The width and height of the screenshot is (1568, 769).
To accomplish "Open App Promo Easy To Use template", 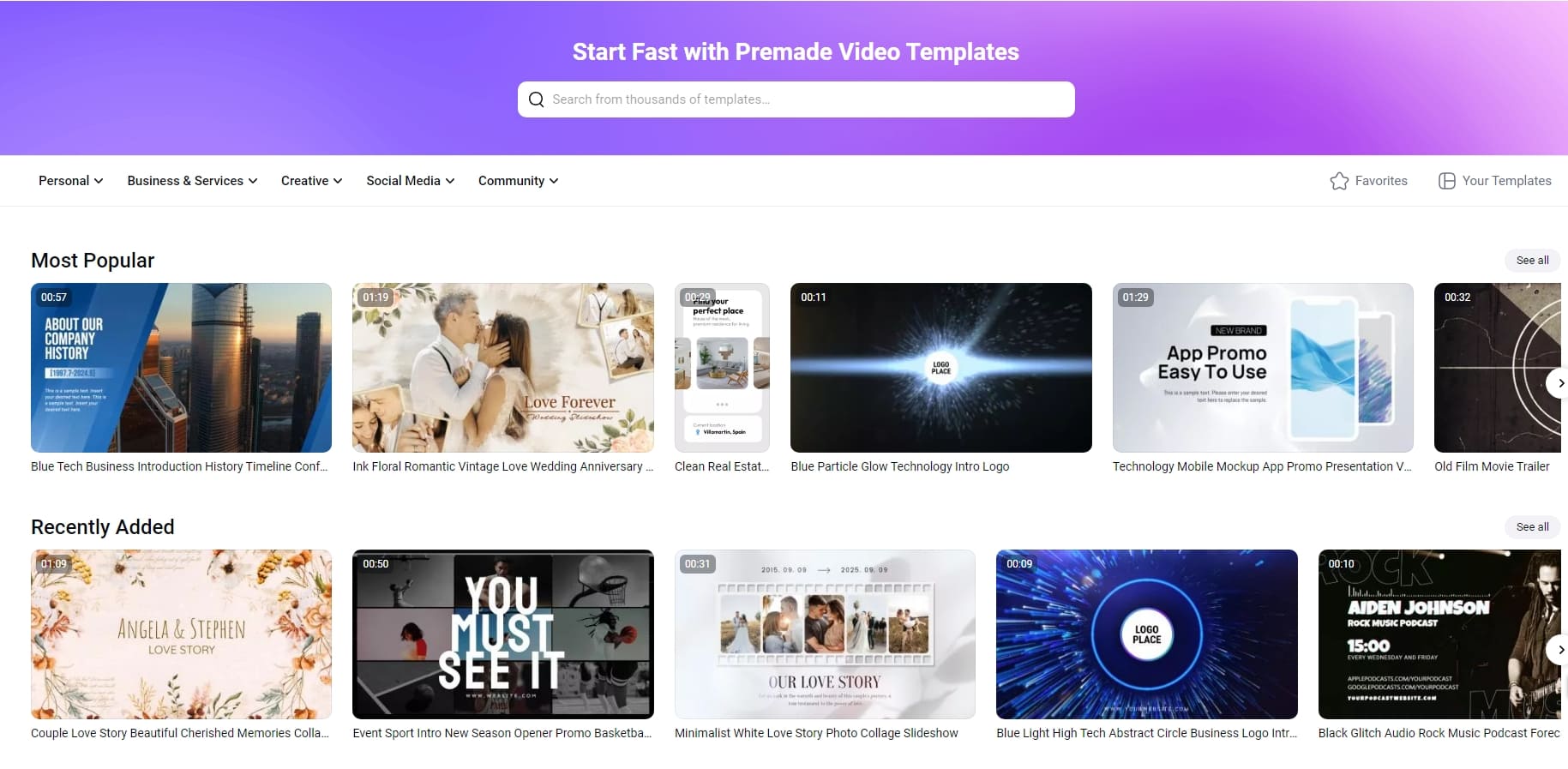I will (x=1262, y=368).
